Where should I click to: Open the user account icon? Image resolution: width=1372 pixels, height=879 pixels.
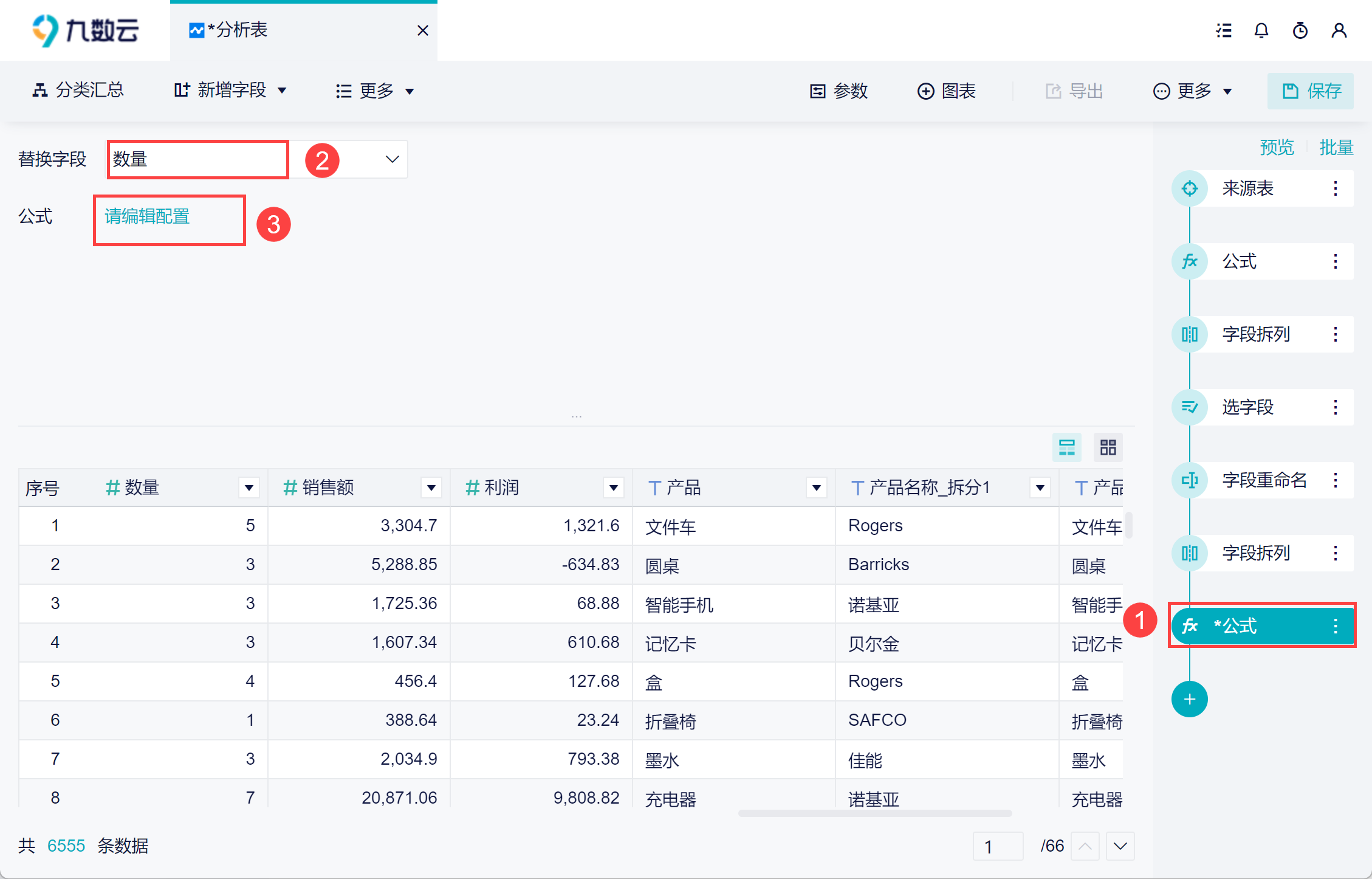[x=1339, y=30]
